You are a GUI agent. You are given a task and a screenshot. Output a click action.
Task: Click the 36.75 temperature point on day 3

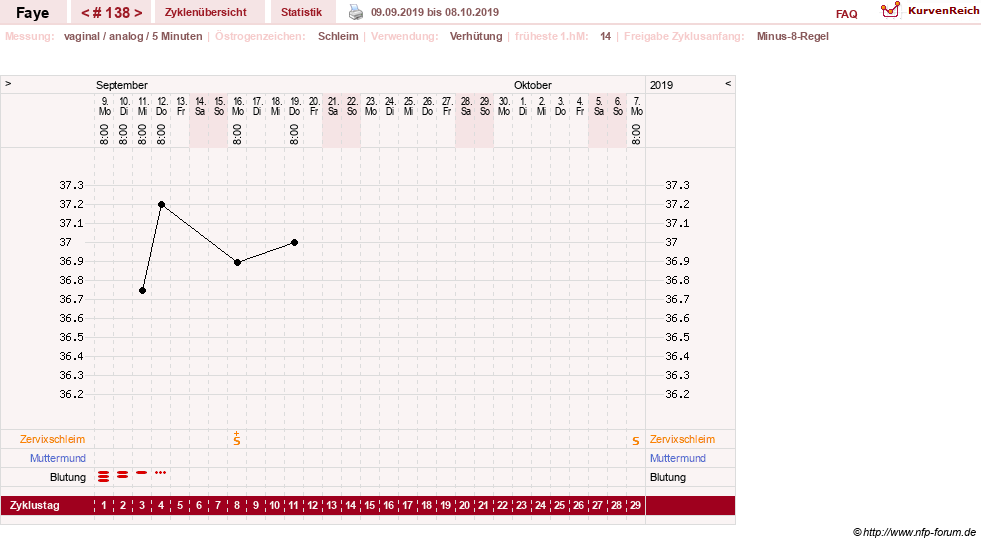coord(143,291)
